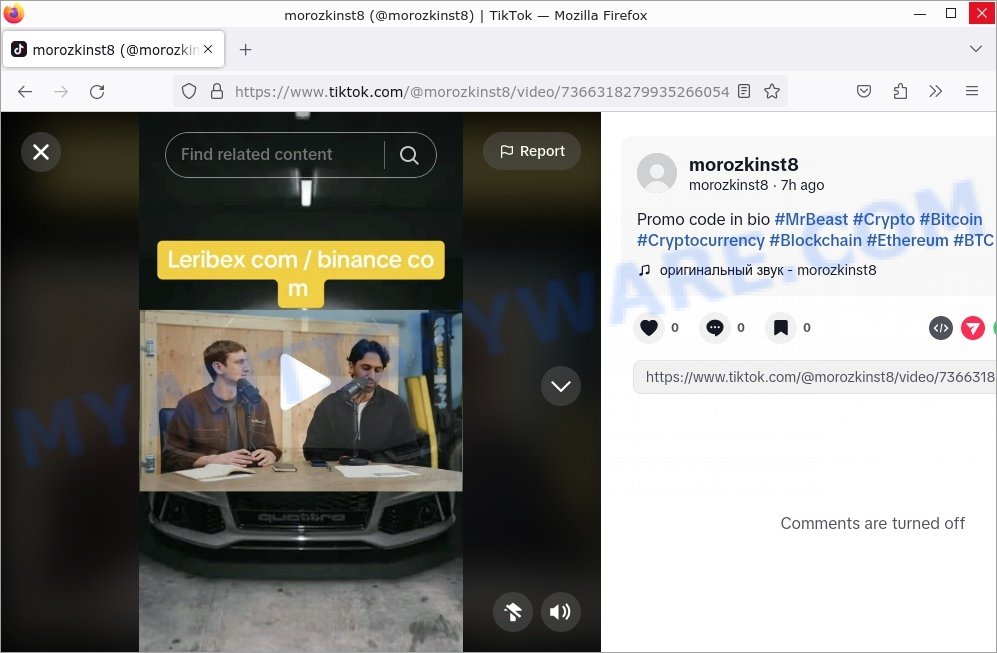Bookmark the video to favorites
This screenshot has height=653, width=997.
click(781, 328)
